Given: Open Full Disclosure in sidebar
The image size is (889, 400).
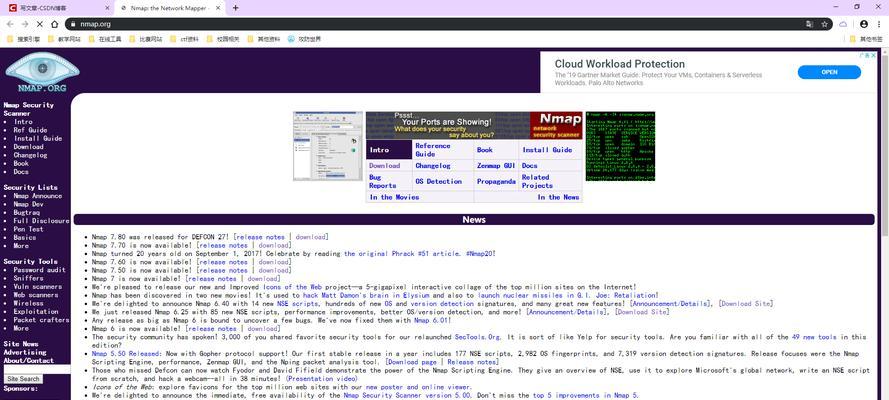Looking at the screenshot, I should (41, 220).
